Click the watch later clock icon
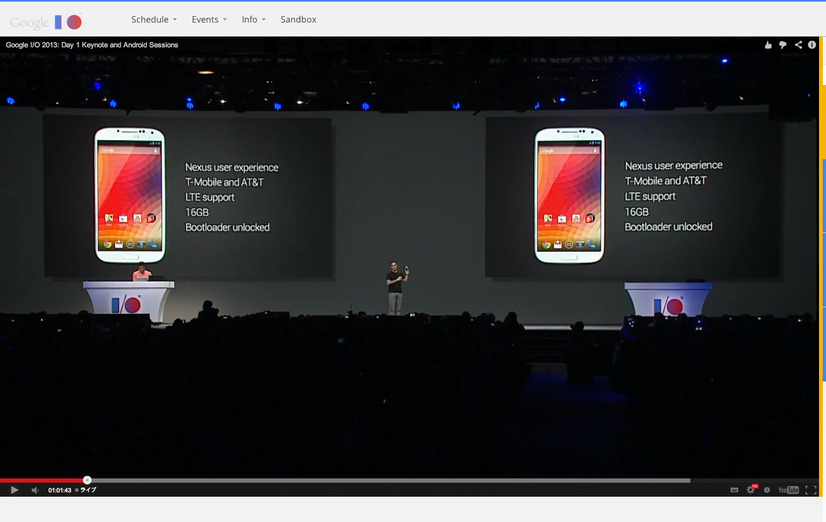This screenshot has width=826, height=522. 767,490
